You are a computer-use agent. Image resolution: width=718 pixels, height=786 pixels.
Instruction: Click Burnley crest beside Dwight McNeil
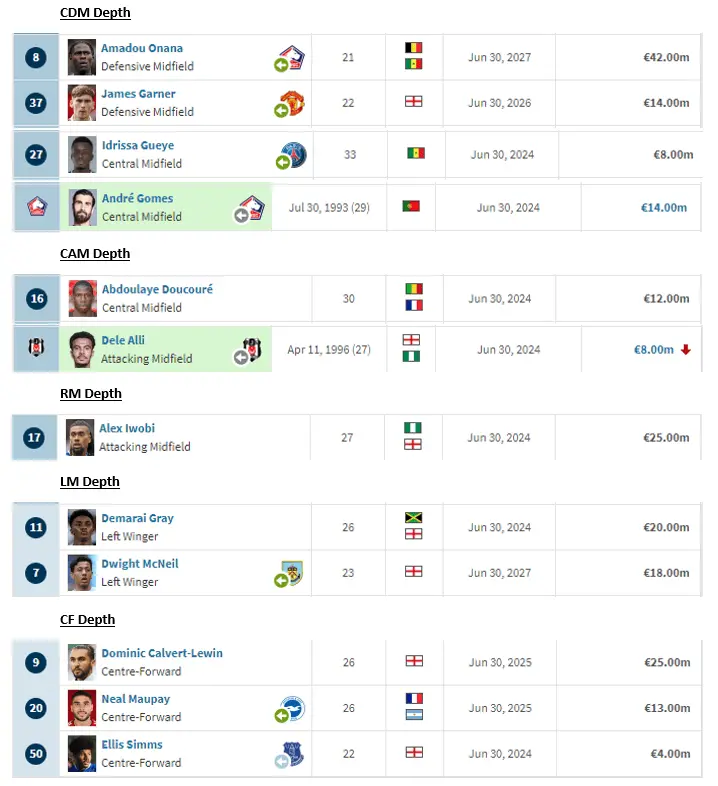(x=292, y=573)
